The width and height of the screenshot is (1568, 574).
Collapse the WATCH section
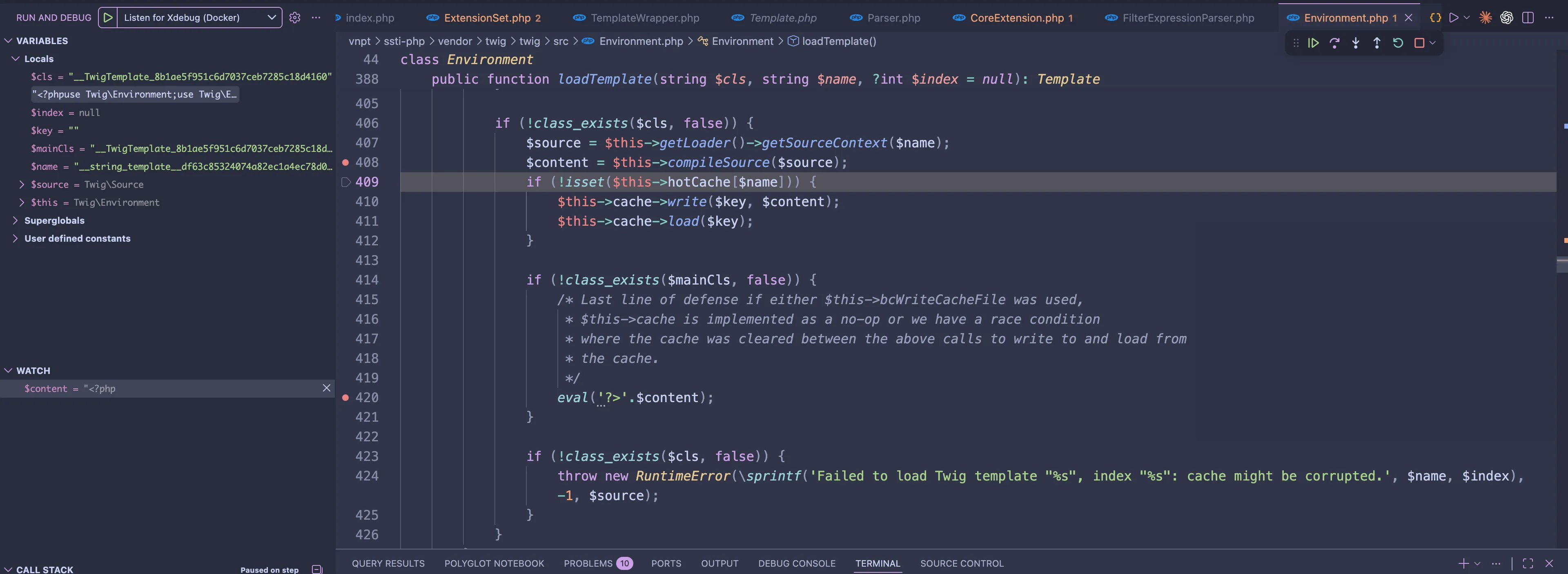pos(9,371)
